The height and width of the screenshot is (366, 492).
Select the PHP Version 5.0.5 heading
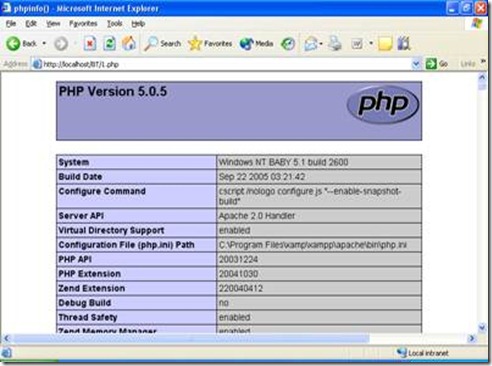113,91
